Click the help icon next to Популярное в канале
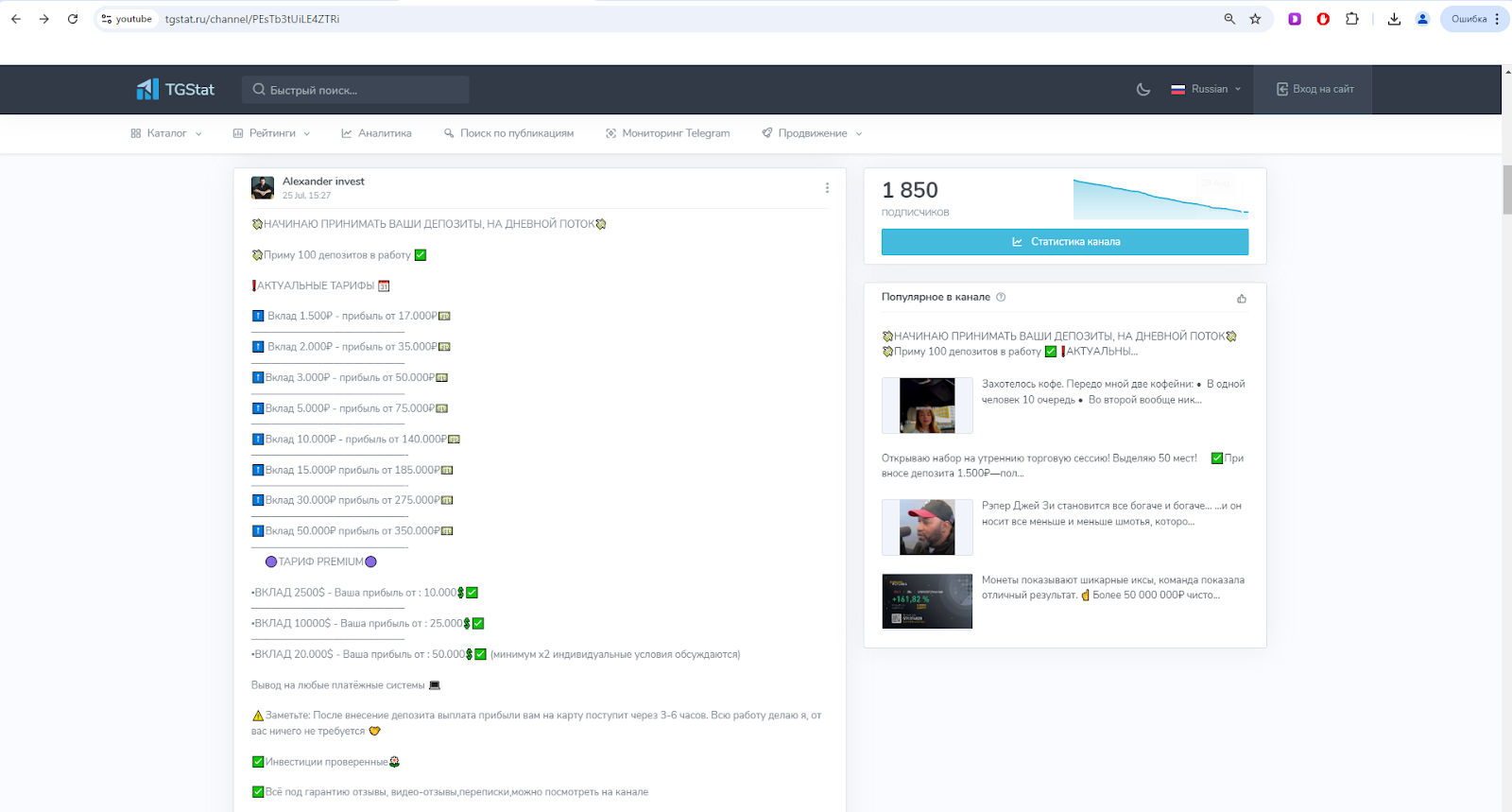 (x=1001, y=297)
